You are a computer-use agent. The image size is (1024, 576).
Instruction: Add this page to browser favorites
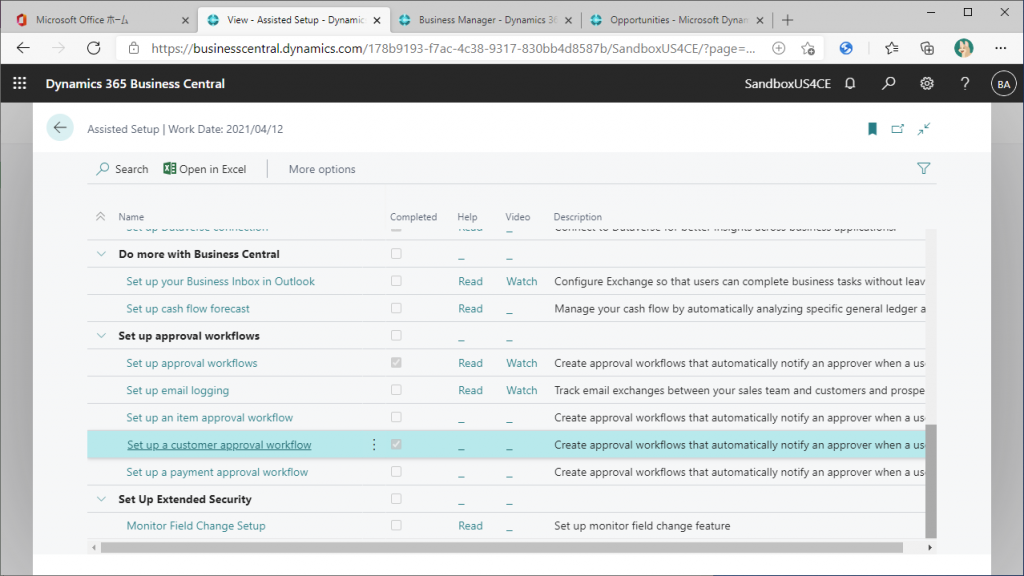coord(808,48)
